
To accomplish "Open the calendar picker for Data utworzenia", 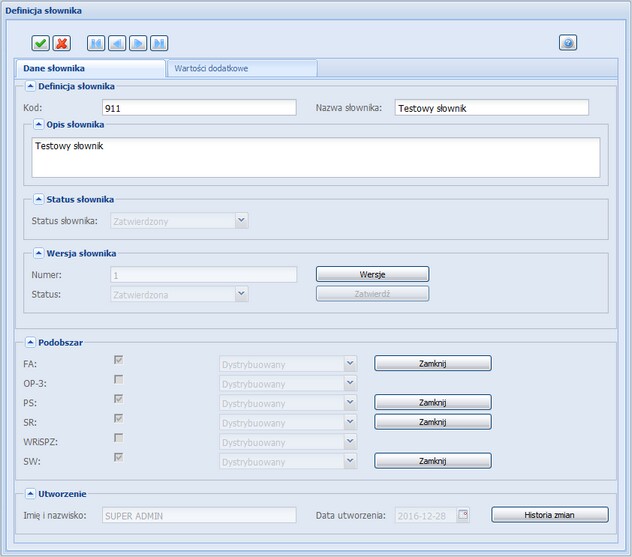I will pos(463,515).
